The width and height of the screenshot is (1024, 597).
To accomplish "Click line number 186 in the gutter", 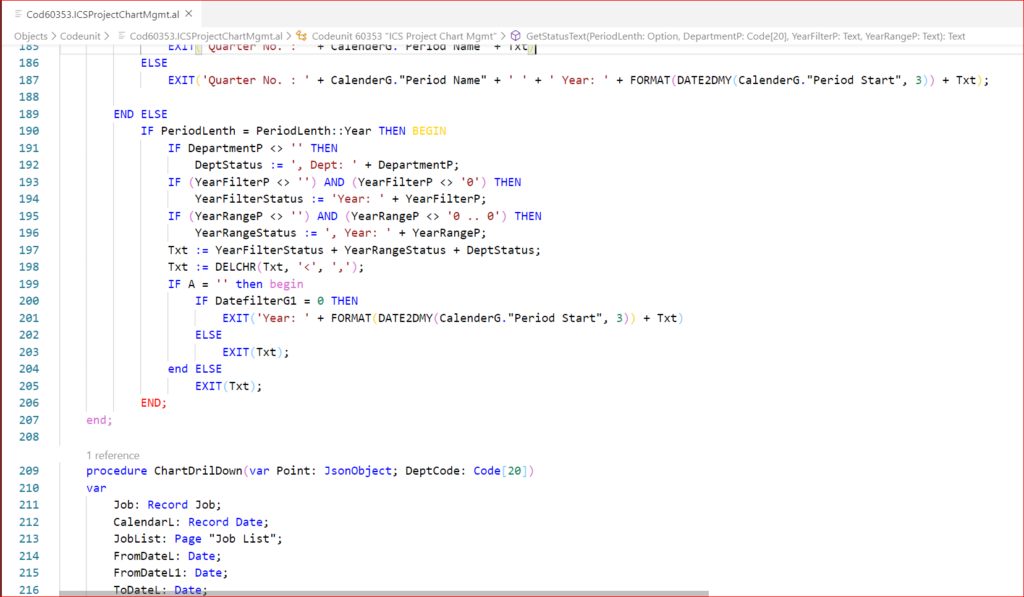I will coord(29,63).
